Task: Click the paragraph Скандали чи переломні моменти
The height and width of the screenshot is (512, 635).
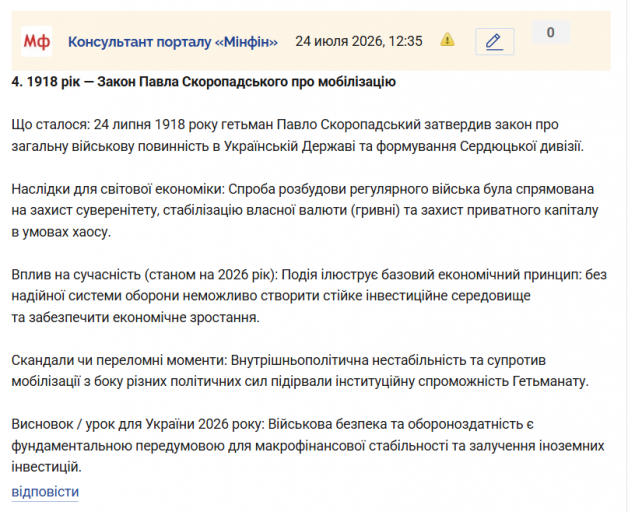Action: (300, 371)
